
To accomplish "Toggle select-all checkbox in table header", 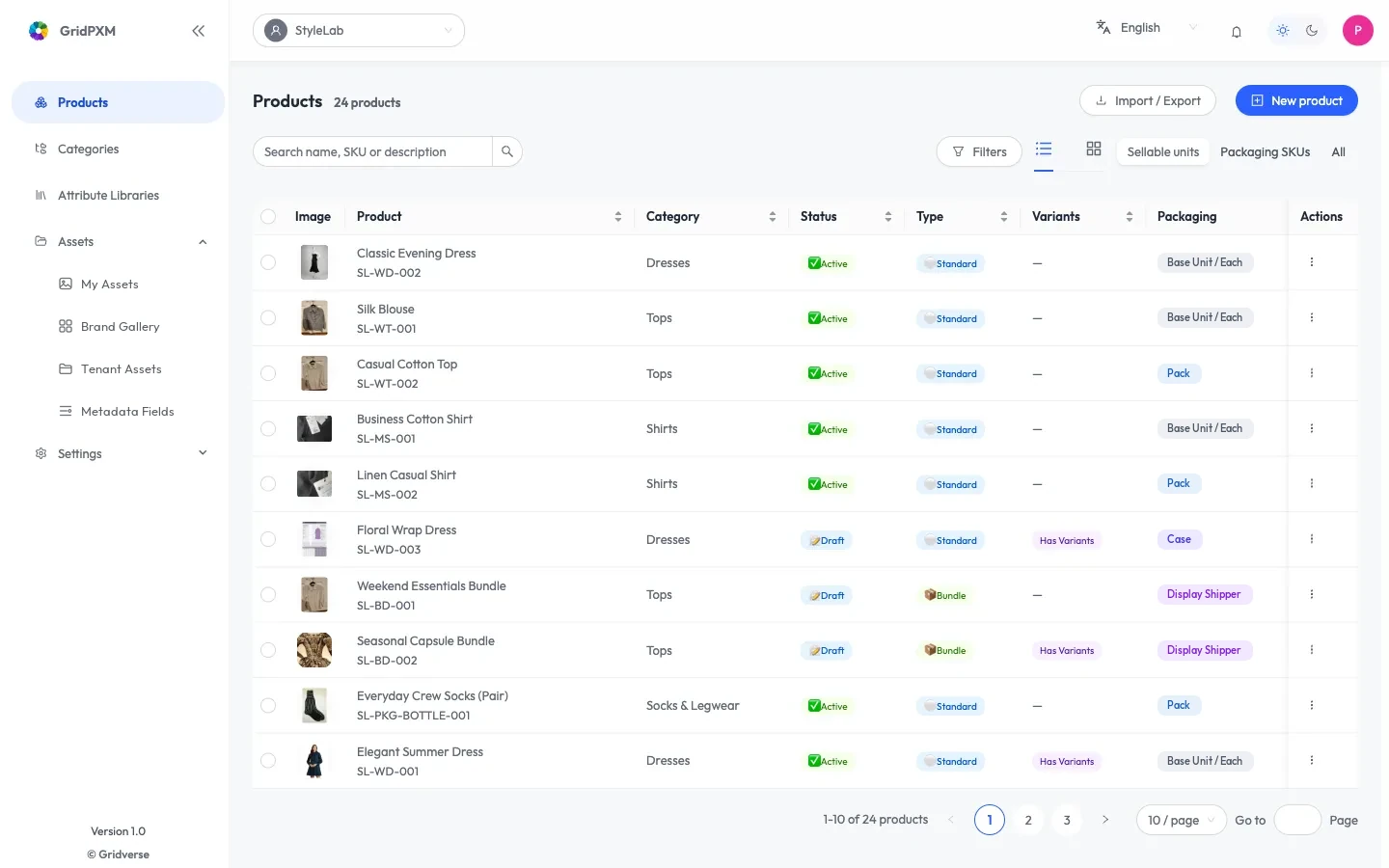I will point(268,217).
